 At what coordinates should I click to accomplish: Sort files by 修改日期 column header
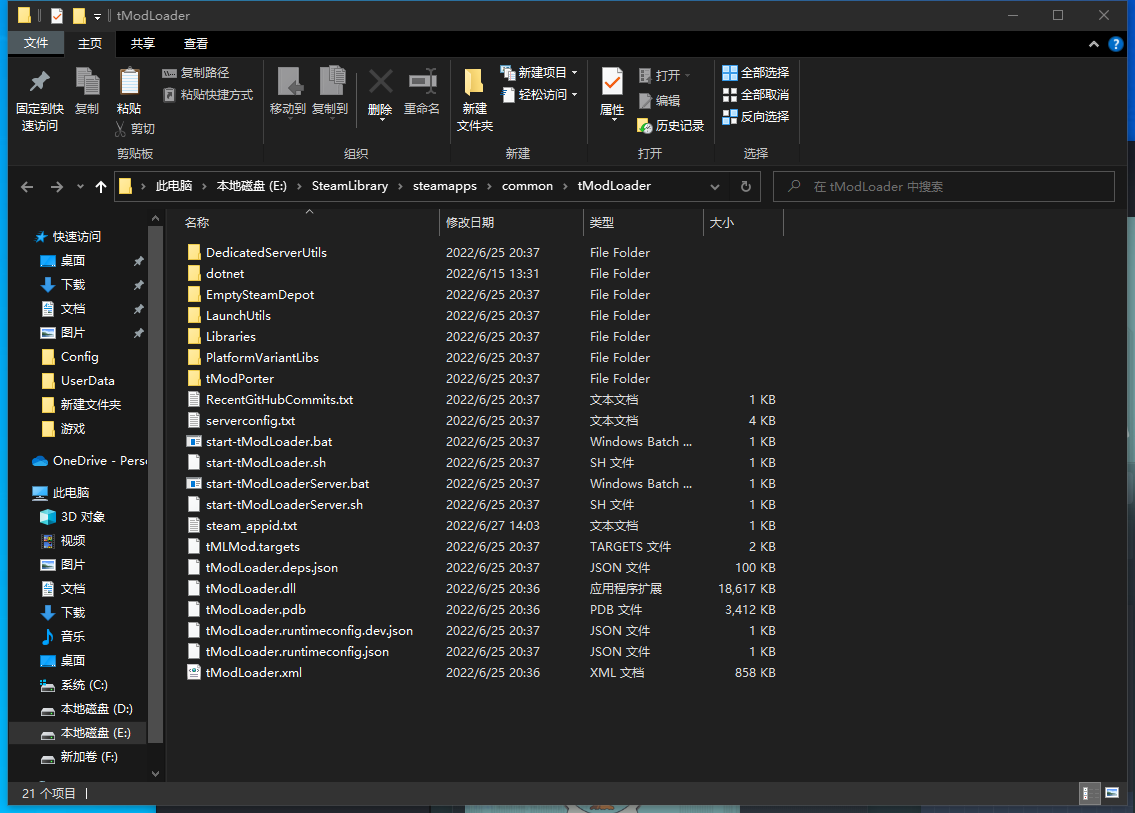(x=470, y=223)
